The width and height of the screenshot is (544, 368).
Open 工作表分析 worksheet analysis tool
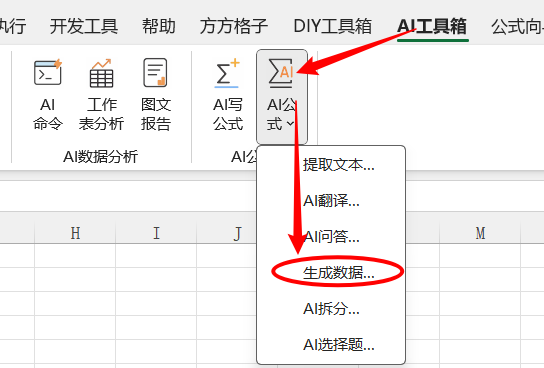pos(101,94)
